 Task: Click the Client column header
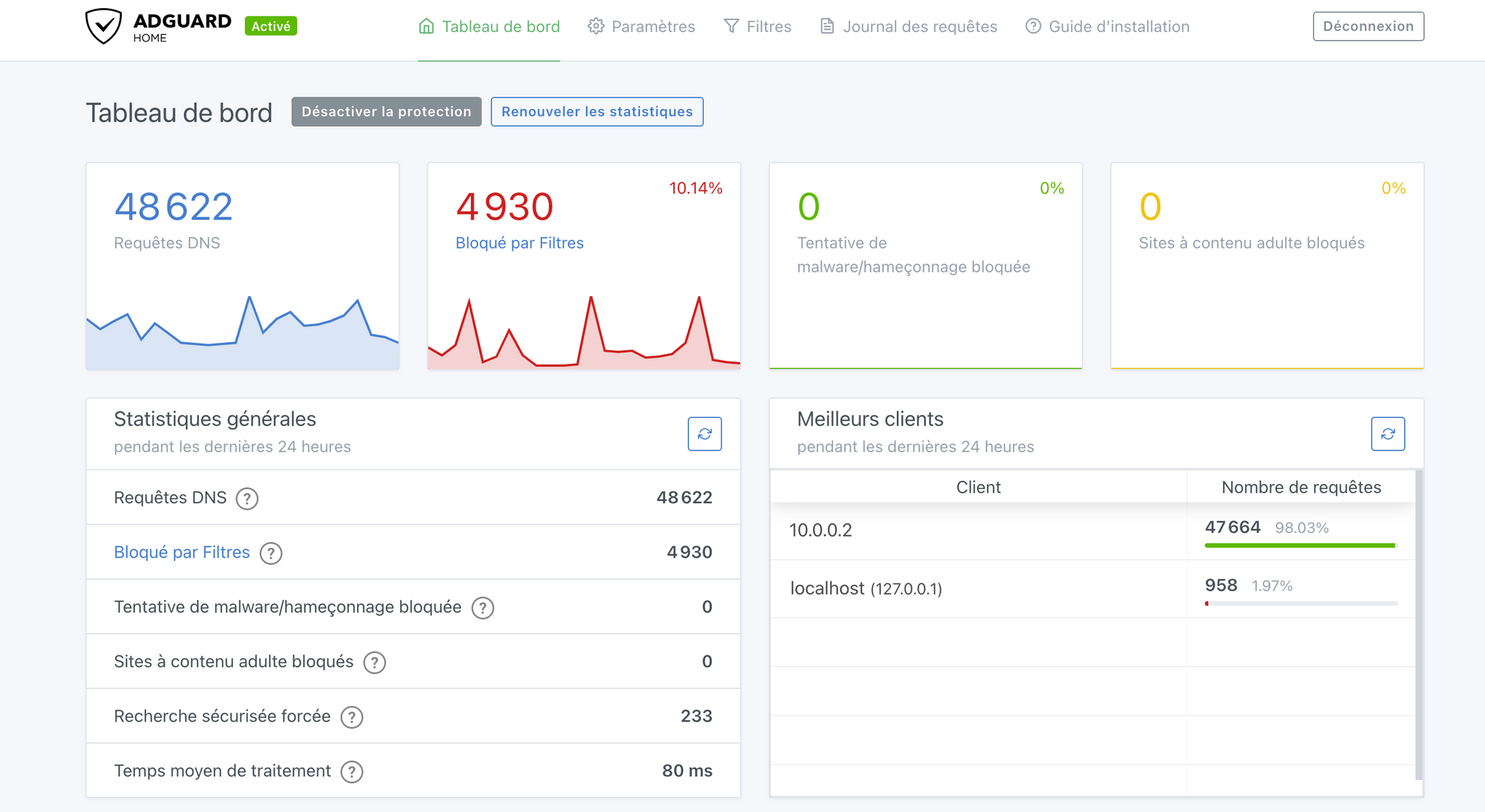(x=979, y=487)
